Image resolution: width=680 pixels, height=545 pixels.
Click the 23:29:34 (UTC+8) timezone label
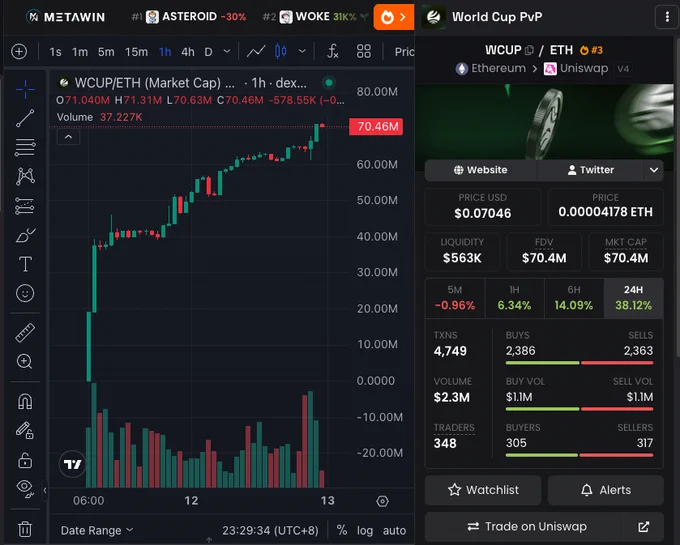click(270, 530)
